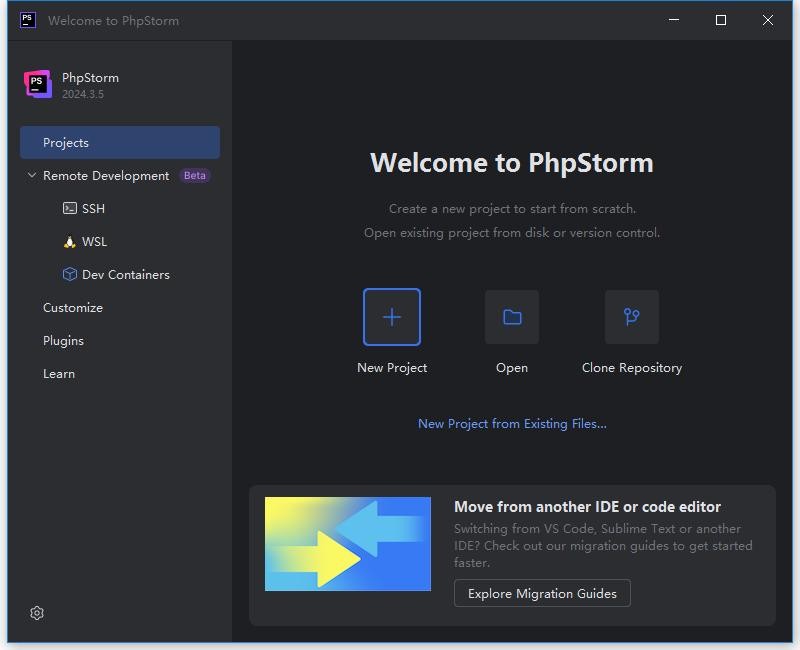Click the Dev Containers cube icon
This screenshot has height=650, width=800.
tap(69, 274)
